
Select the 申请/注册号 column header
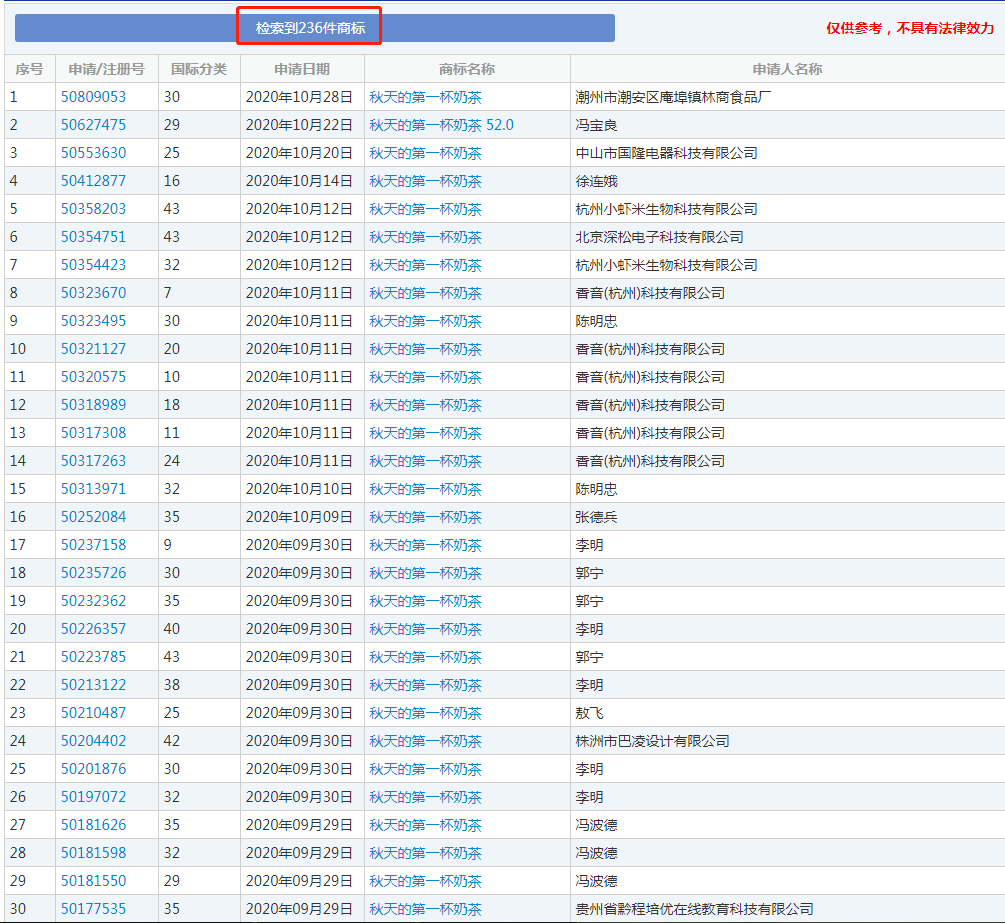coord(106,69)
